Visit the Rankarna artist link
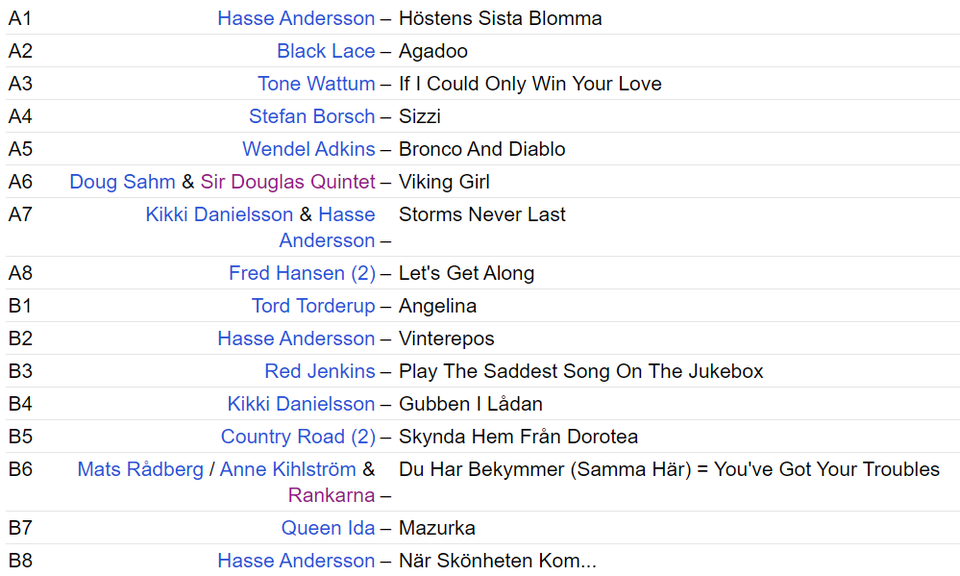Viewport: 960px width, 576px height. click(331, 495)
